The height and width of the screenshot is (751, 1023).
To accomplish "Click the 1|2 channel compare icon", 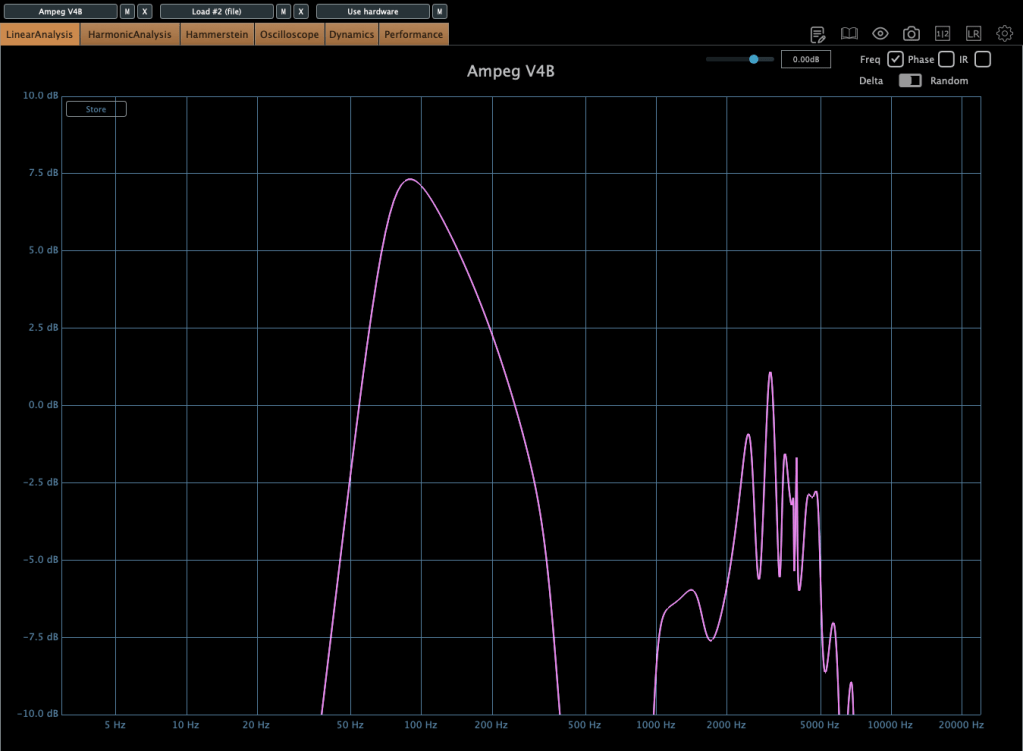I will (x=942, y=34).
